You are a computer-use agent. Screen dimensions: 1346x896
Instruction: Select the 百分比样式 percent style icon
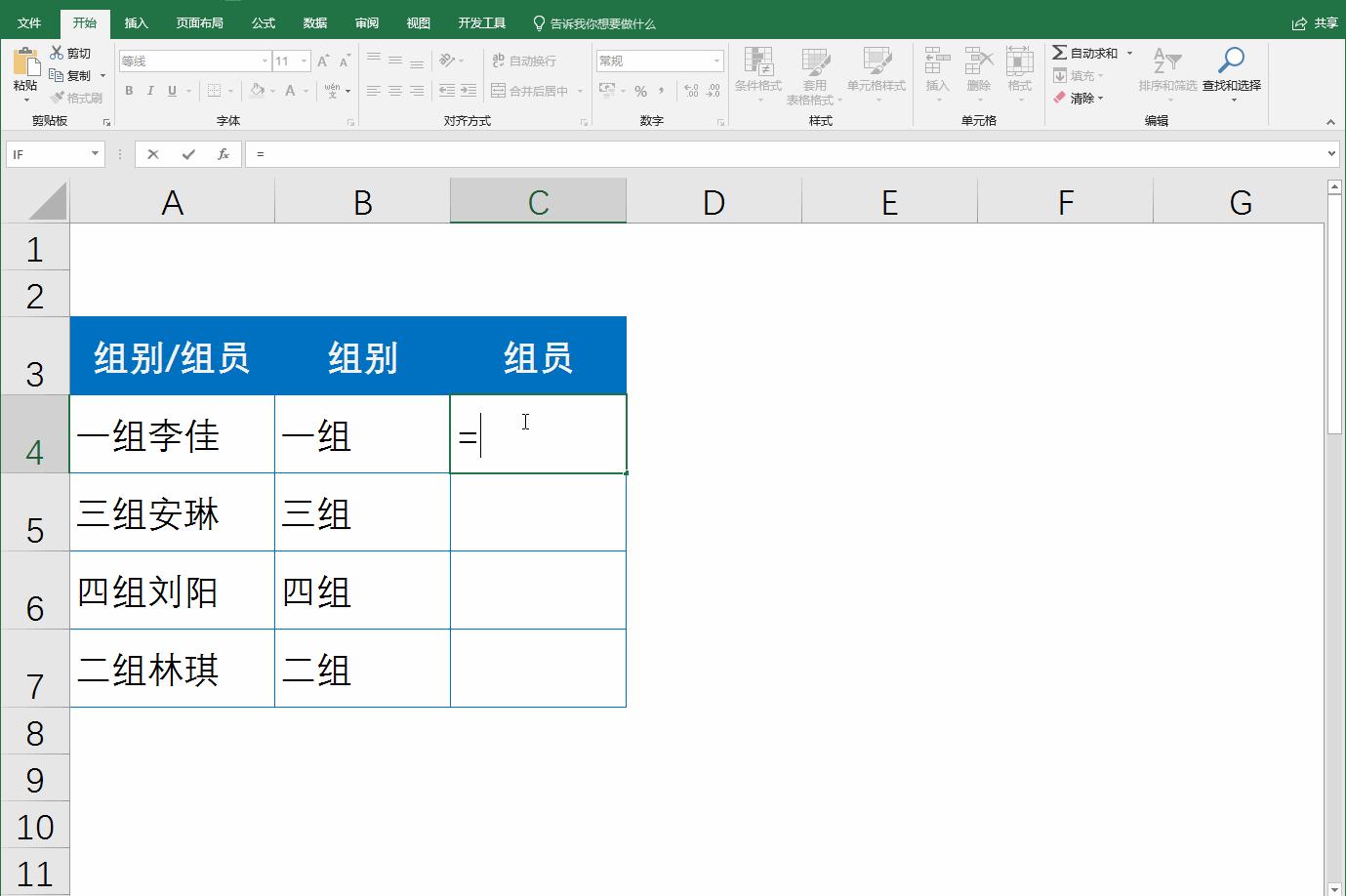640,90
